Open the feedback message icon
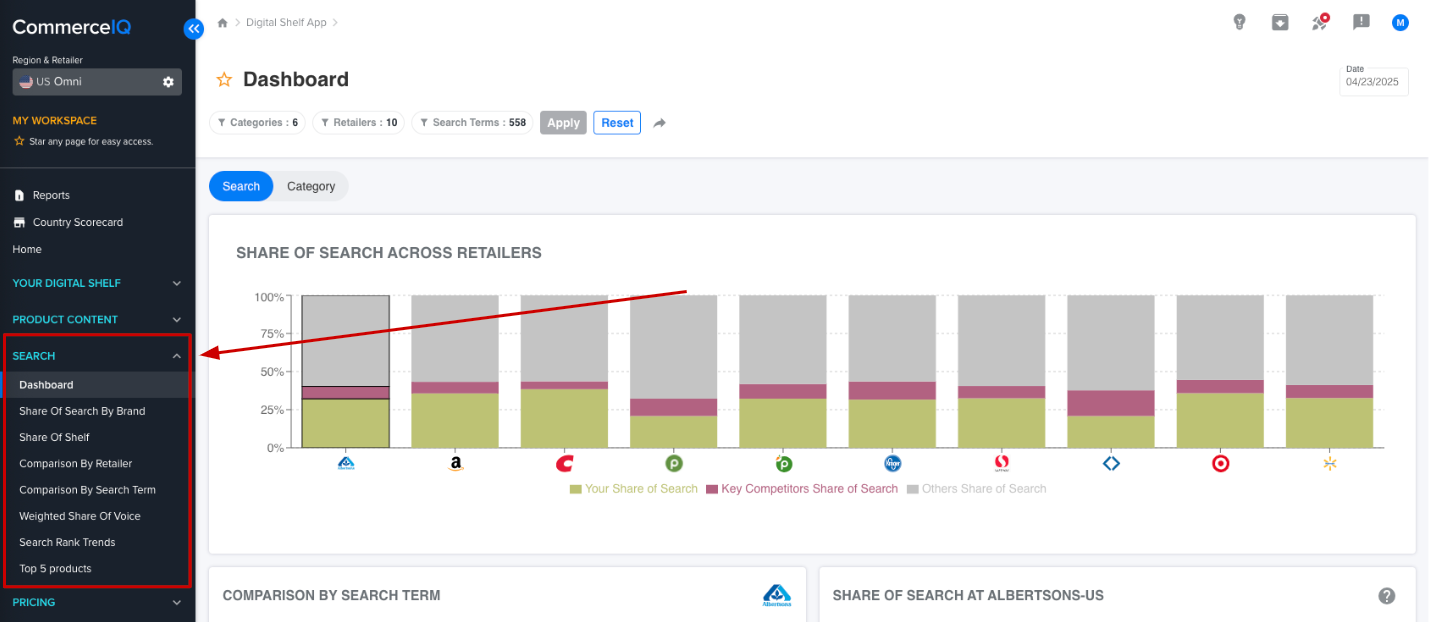The width and height of the screenshot is (1429, 622). (x=1361, y=22)
